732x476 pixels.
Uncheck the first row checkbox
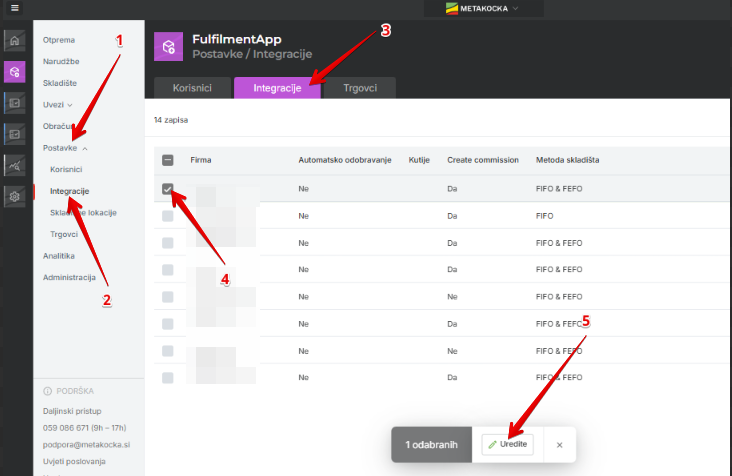point(168,189)
